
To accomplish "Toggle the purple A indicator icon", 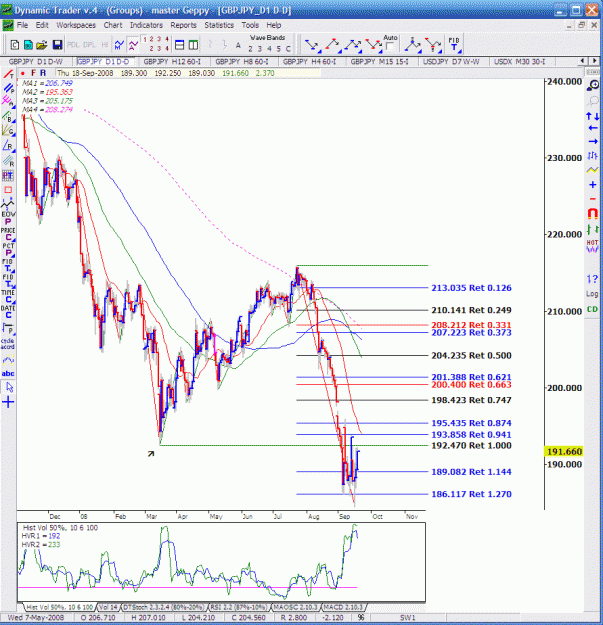I will (133, 45).
